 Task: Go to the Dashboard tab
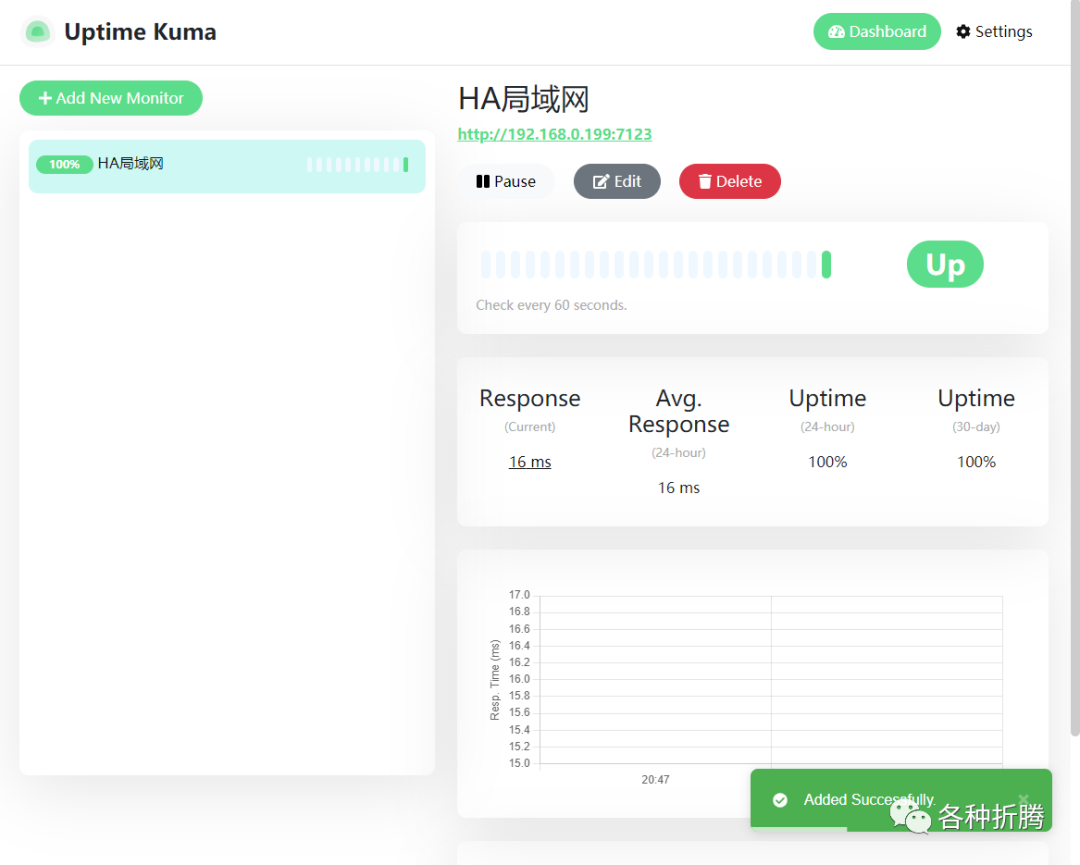click(x=876, y=32)
